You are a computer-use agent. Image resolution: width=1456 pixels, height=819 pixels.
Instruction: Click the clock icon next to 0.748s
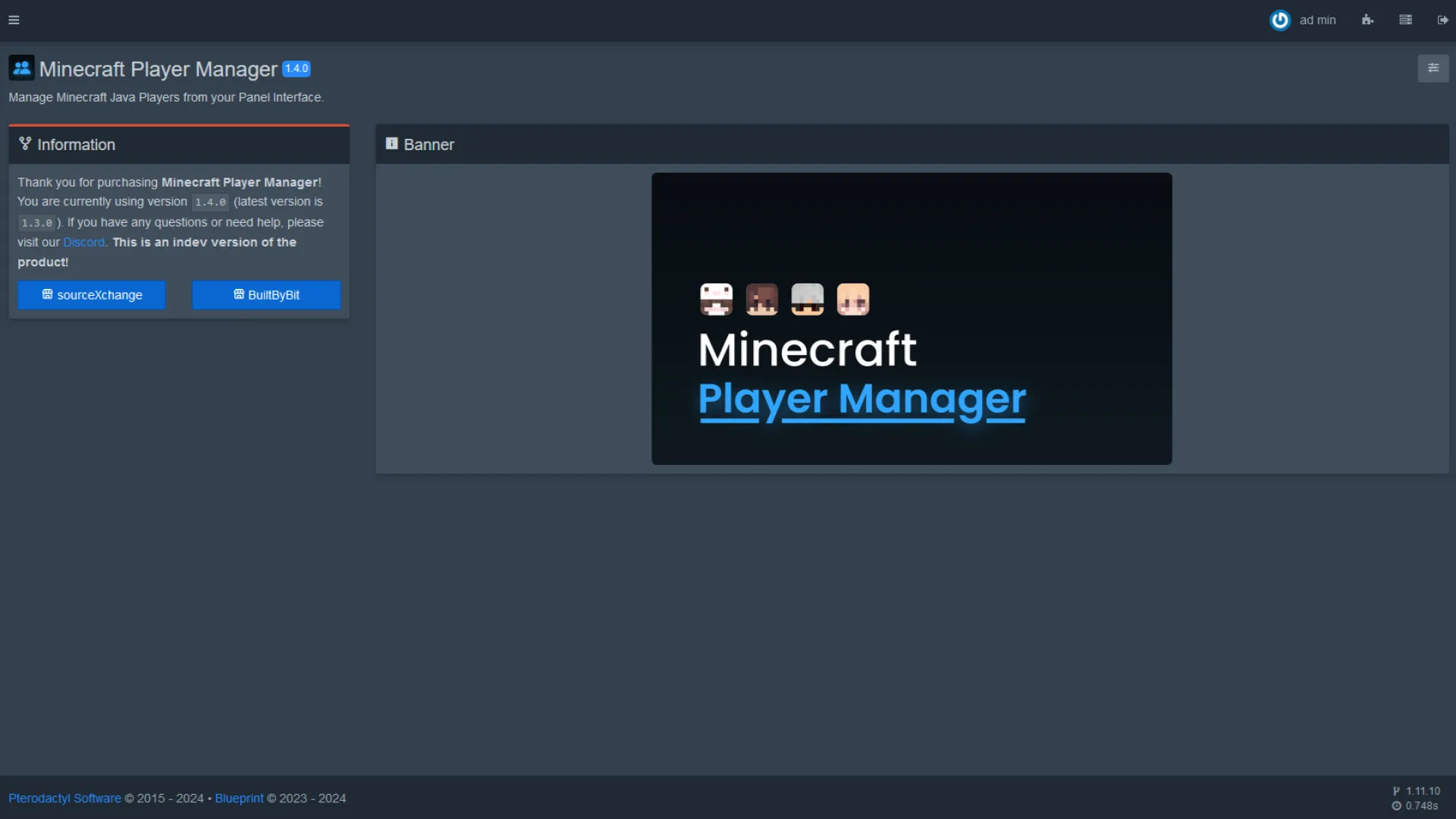point(1398,806)
